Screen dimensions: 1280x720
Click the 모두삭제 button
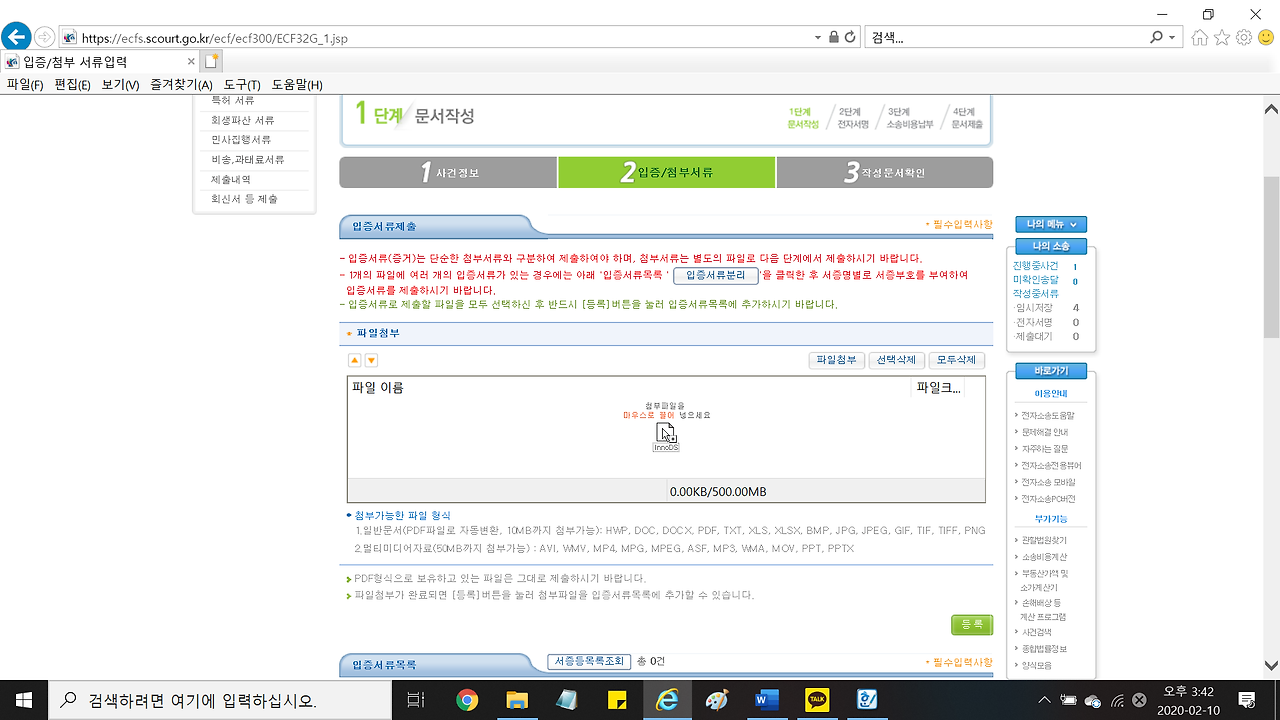tap(955, 360)
